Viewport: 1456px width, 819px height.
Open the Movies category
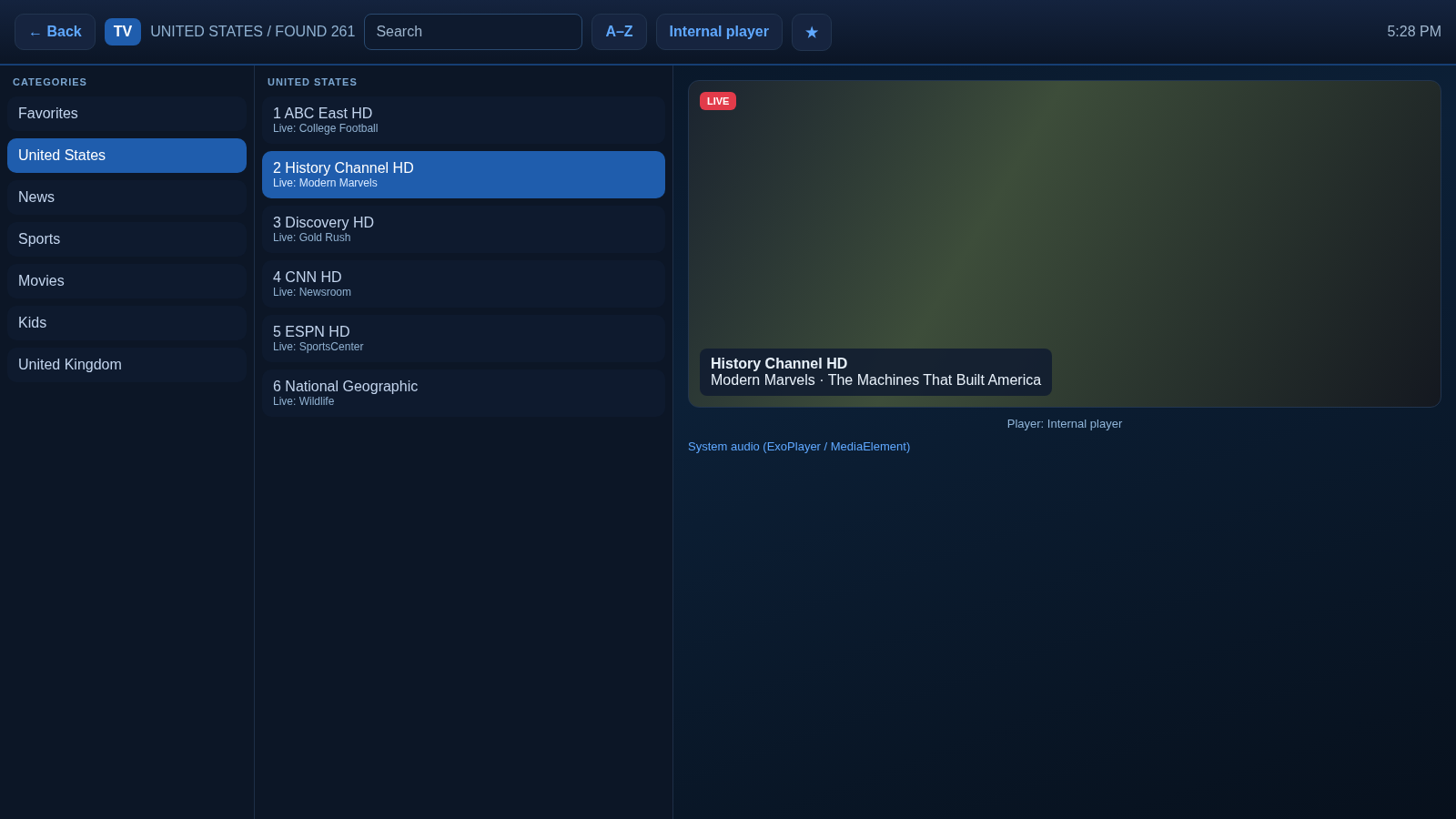[x=126, y=281]
